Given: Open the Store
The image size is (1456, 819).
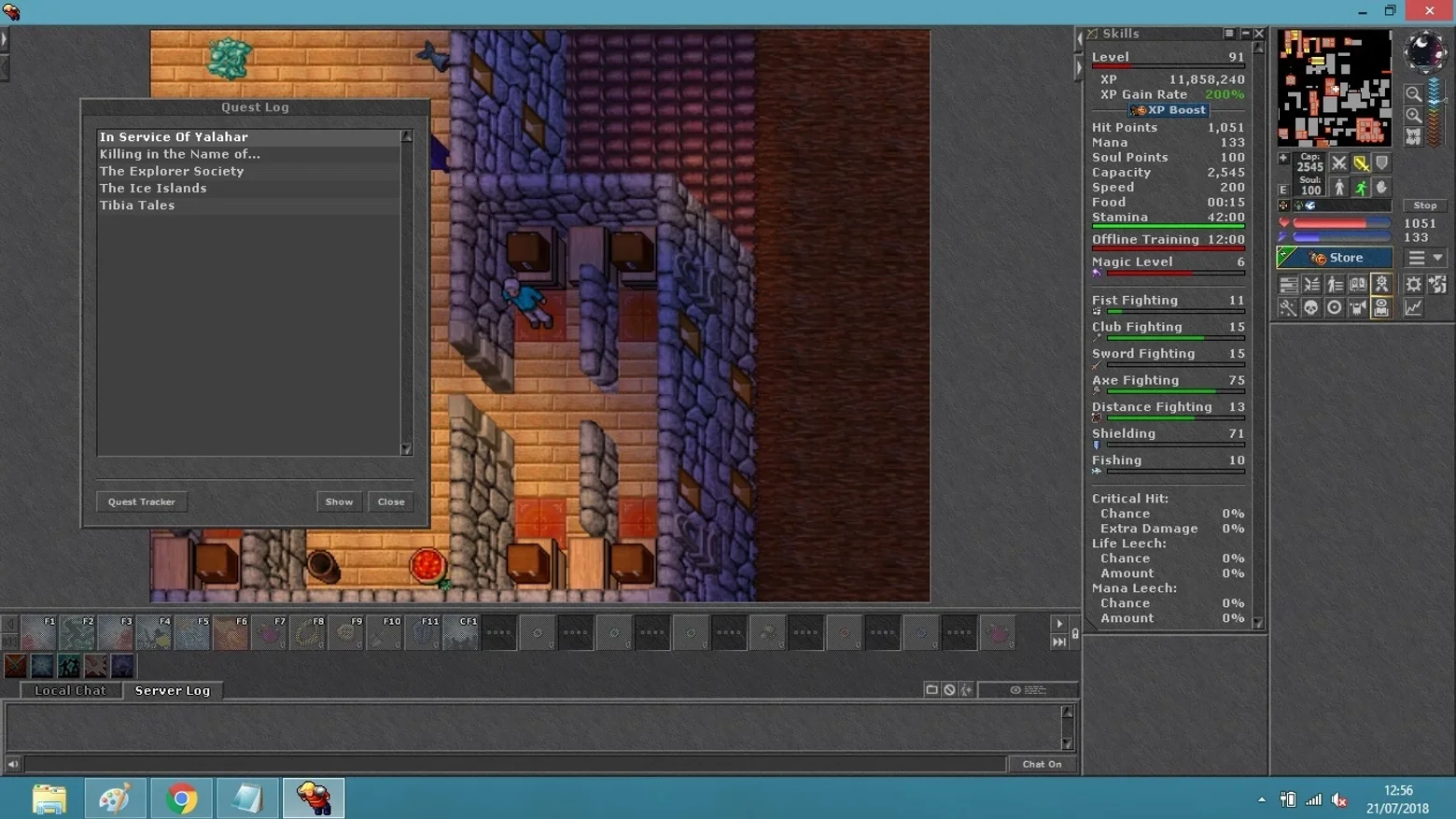Looking at the screenshot, I should click(x=1335, y=258).
